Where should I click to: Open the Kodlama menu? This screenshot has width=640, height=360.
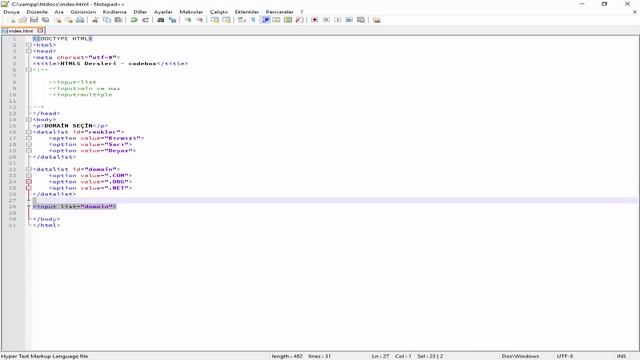115,12
